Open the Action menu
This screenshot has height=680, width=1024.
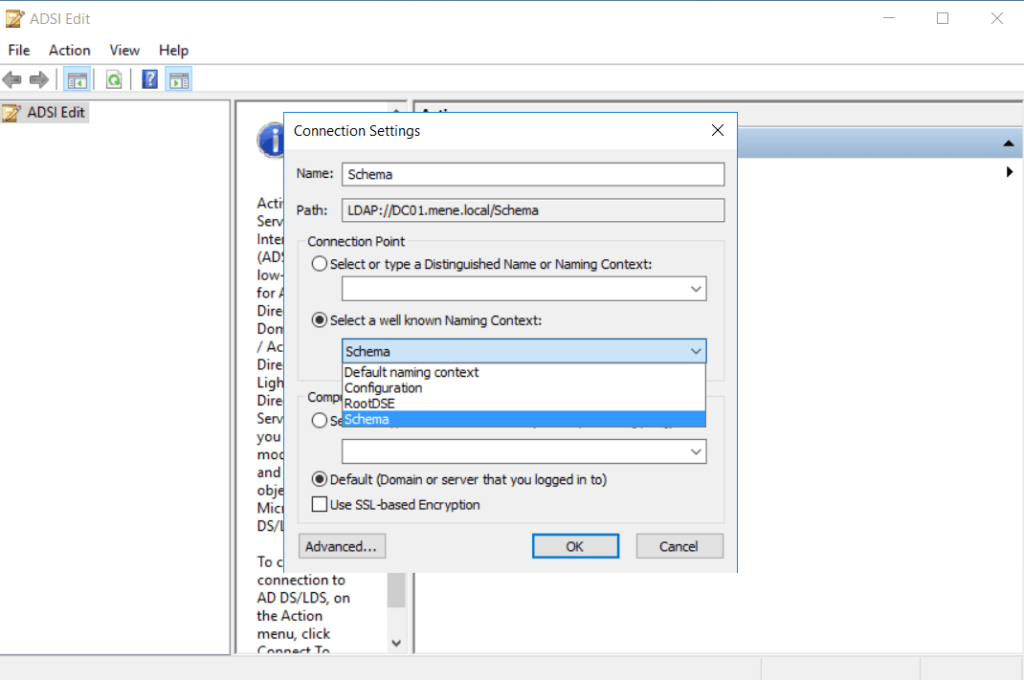69,50
